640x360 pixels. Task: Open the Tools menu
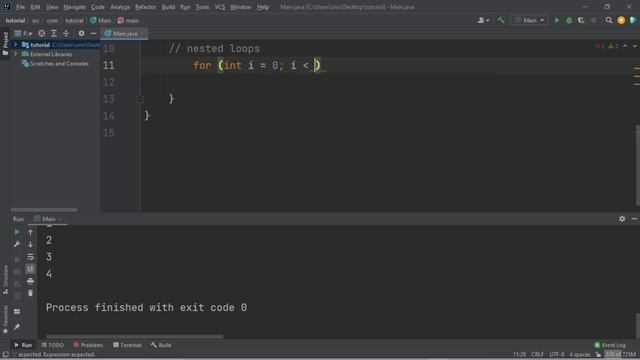tap(202, 7)
